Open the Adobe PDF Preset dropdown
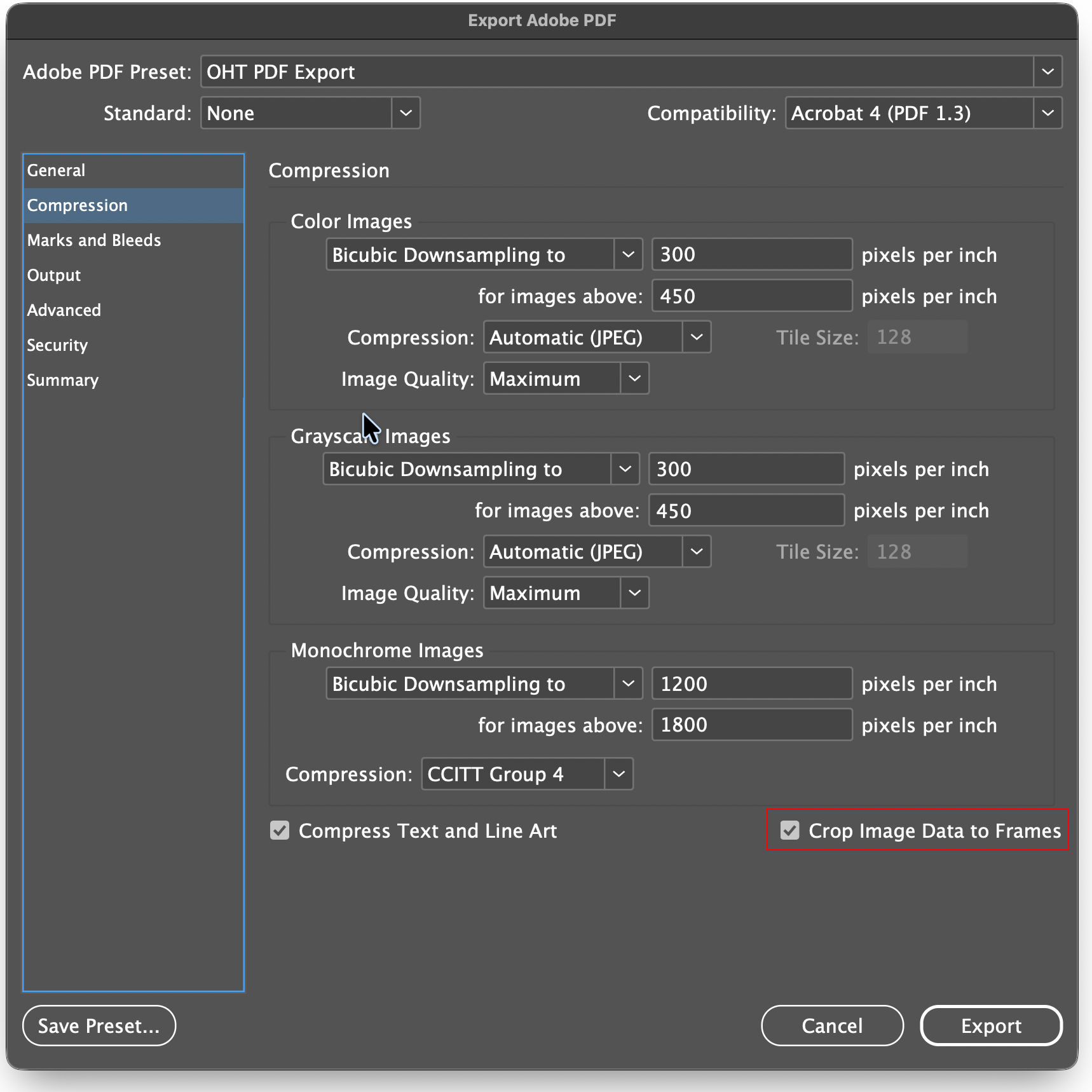The height and width of the screenshot is (1092, 1092). tap(1047, 72)
